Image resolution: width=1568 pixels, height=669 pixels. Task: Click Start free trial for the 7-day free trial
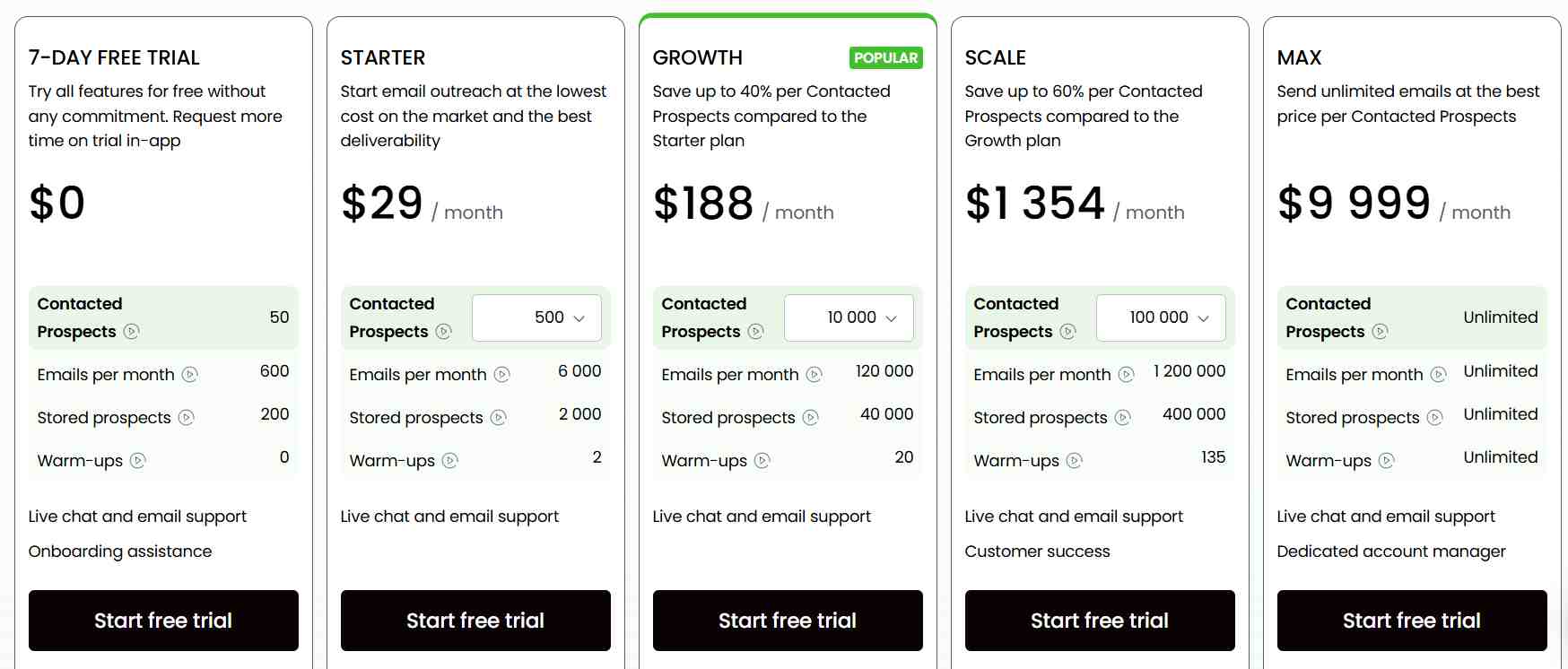point(163,620)
